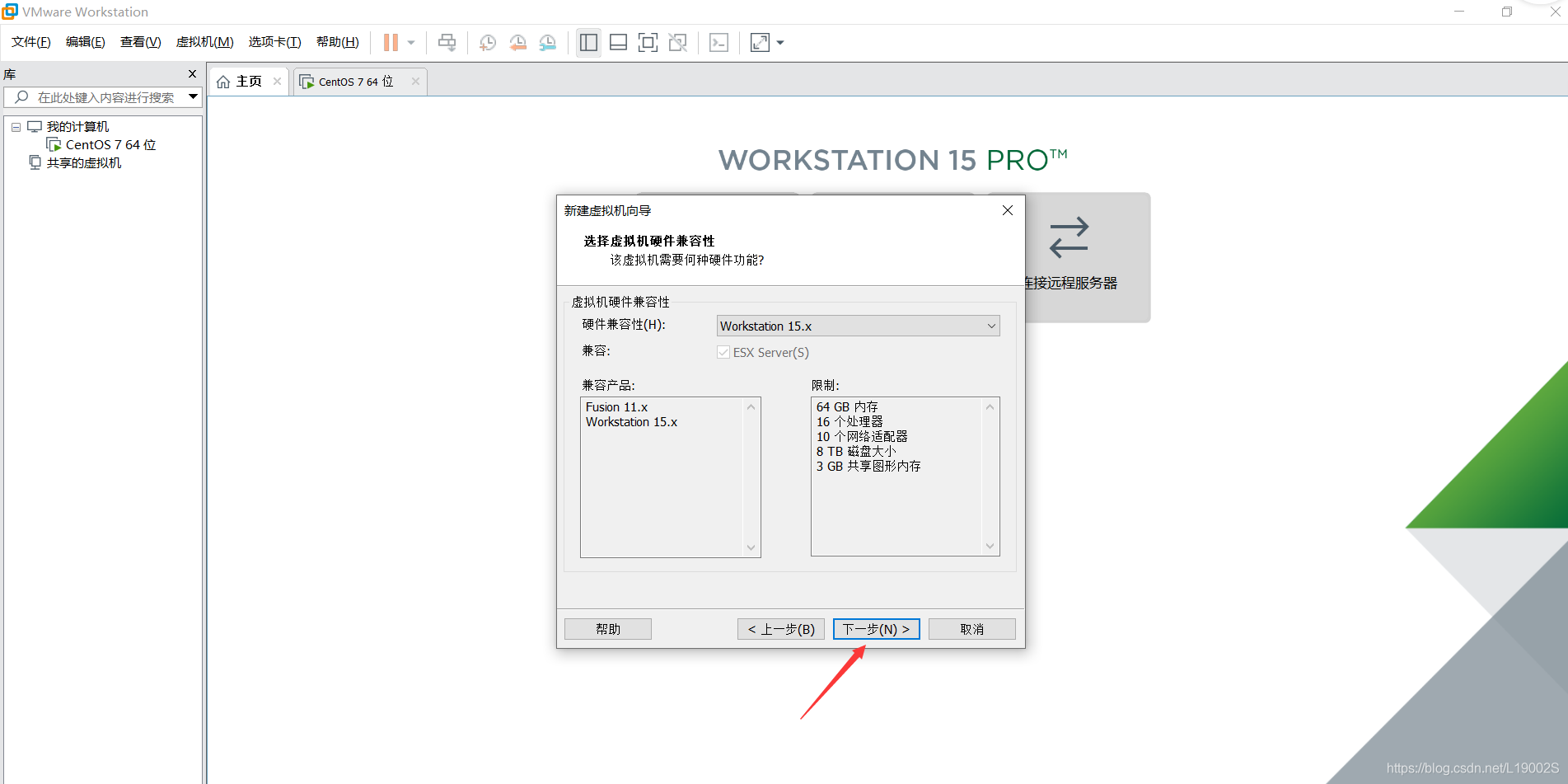Open the 选项卡(T) menu
1568x784 pixels.
[274, 42]
